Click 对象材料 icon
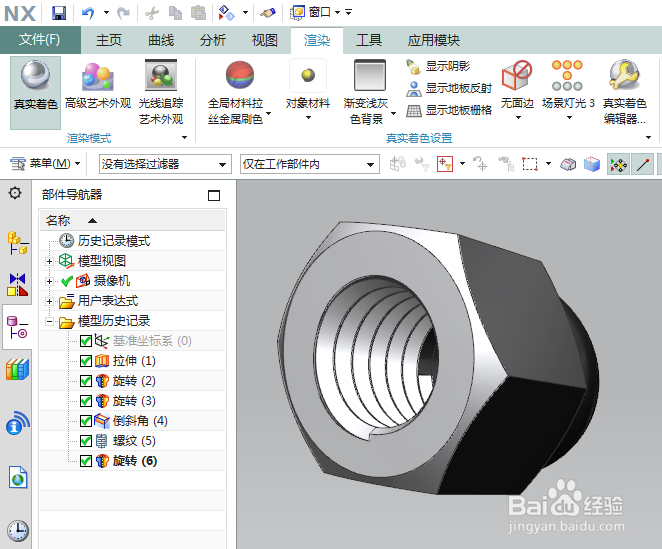 308,76
